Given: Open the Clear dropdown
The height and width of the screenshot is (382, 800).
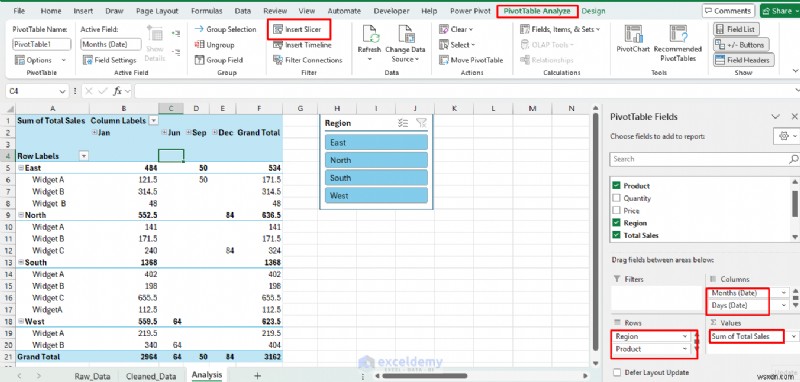Looking at the screenshot, I should point(456,30).
